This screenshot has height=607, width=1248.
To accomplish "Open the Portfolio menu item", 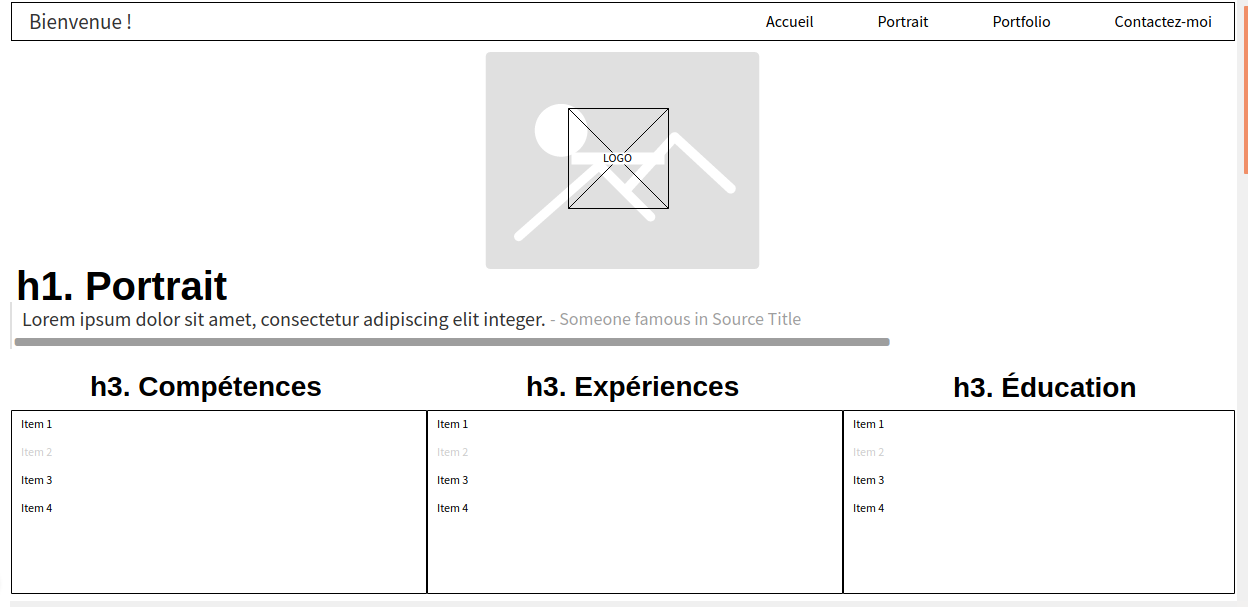I will tap(1021, 22).
